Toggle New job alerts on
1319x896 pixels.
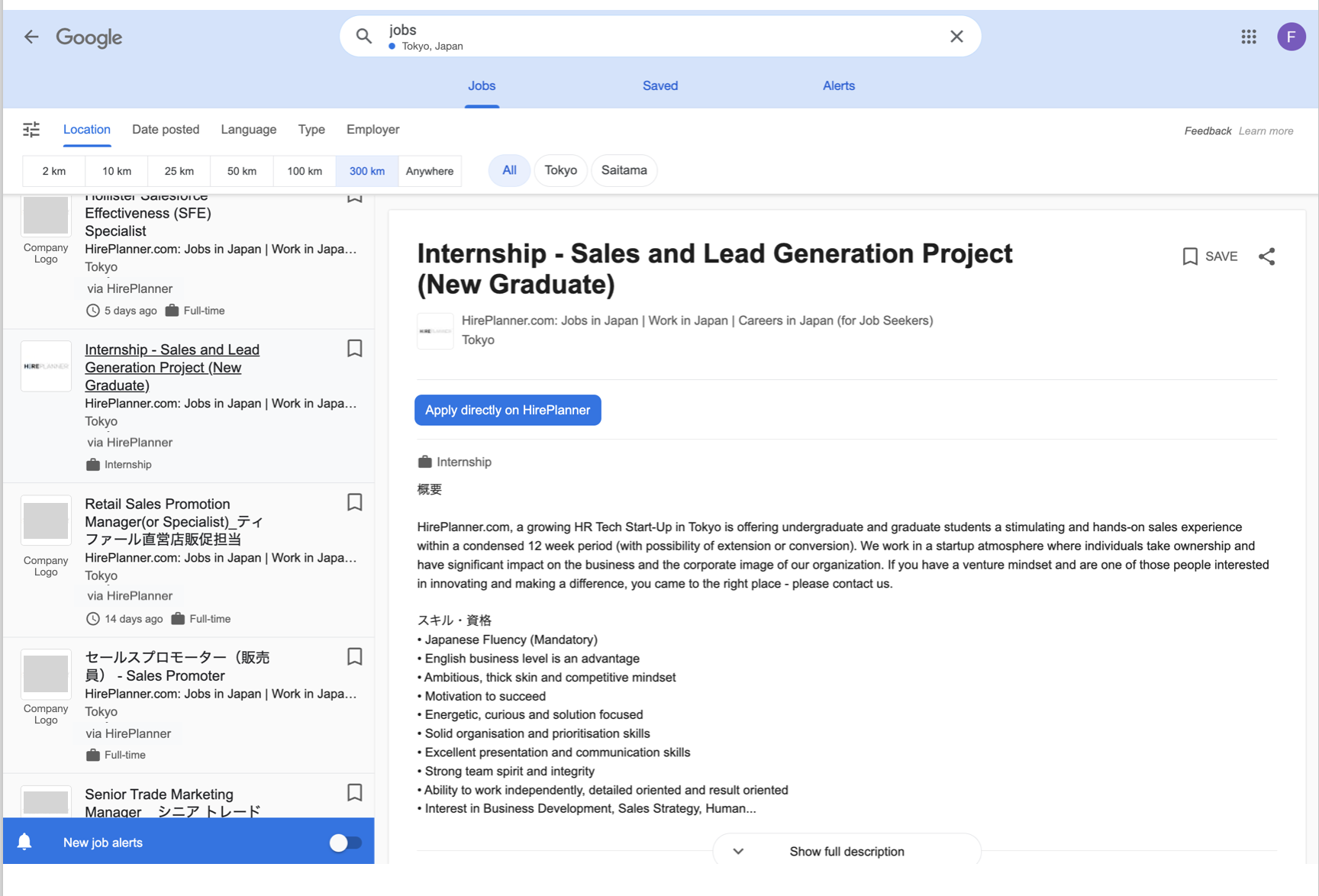click(x=345, y=841)
